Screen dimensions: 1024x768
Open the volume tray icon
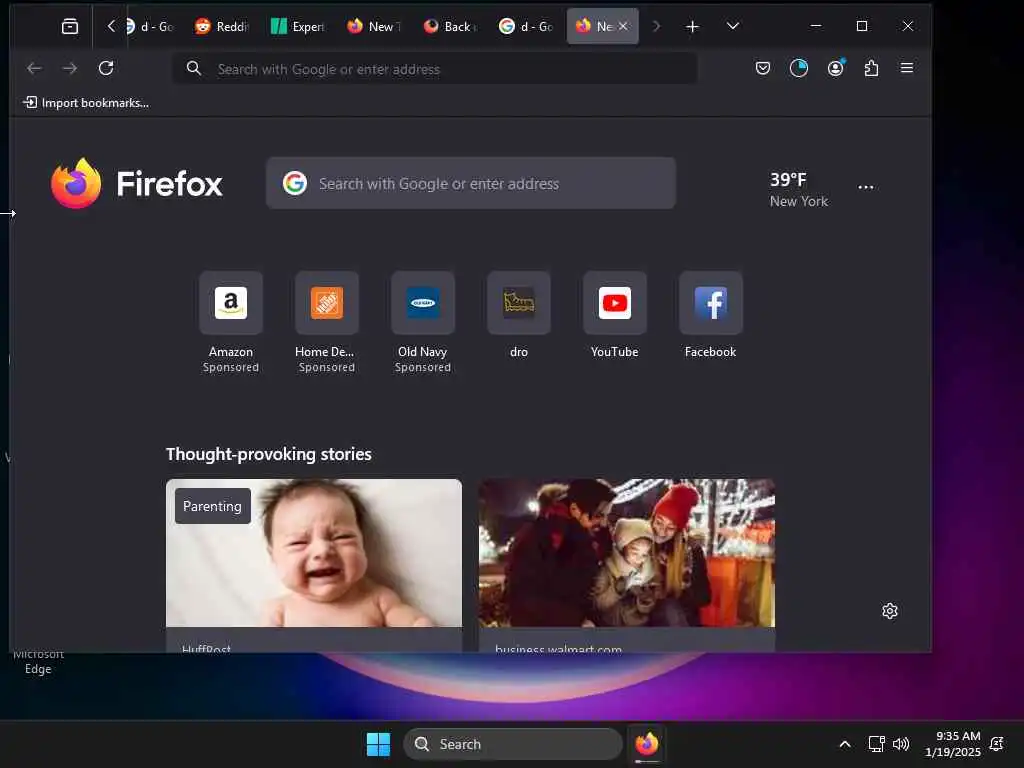click(901, 744)
